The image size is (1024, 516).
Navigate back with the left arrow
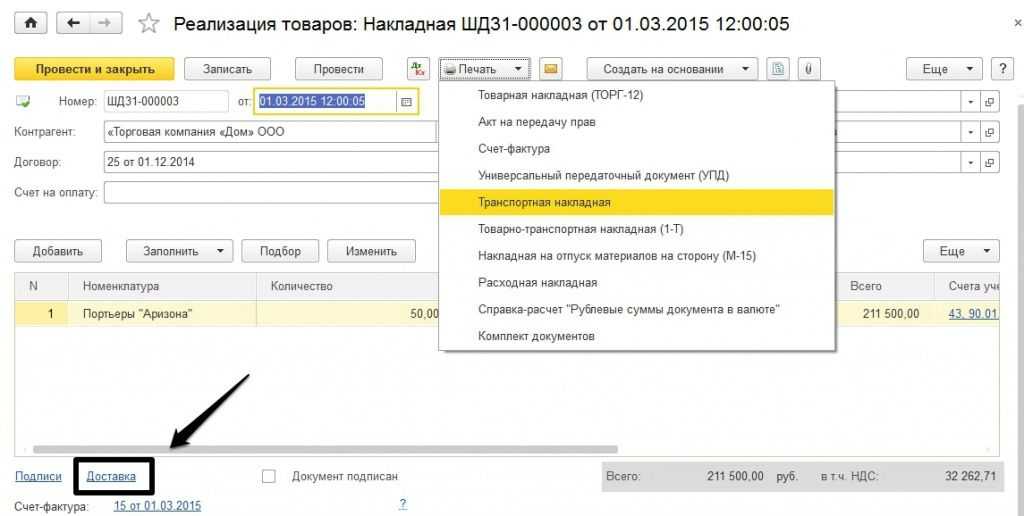click(x=72, y=24)
